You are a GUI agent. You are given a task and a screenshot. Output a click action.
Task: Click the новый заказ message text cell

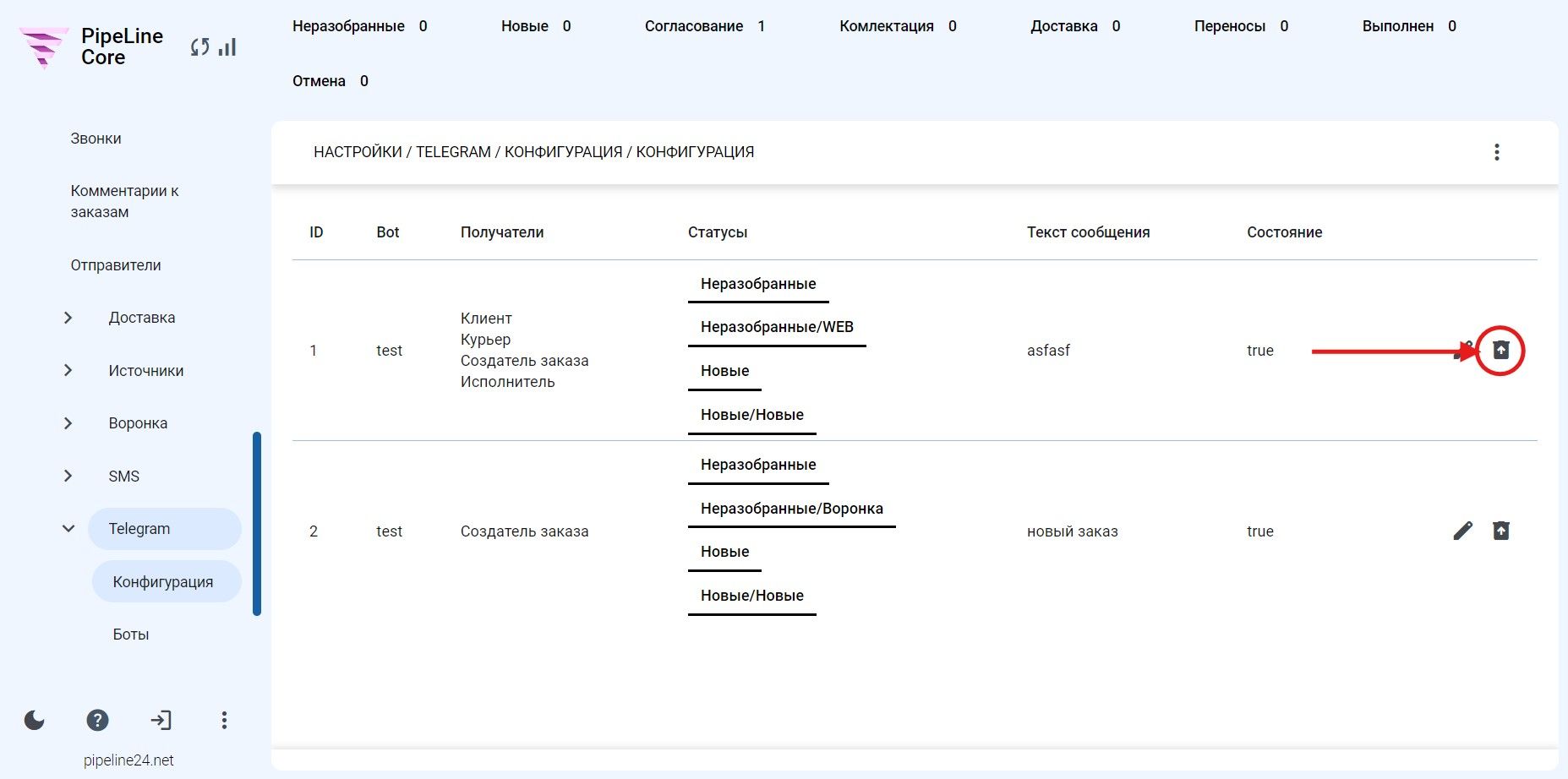pyautogui.click(x=1073, y=531)
